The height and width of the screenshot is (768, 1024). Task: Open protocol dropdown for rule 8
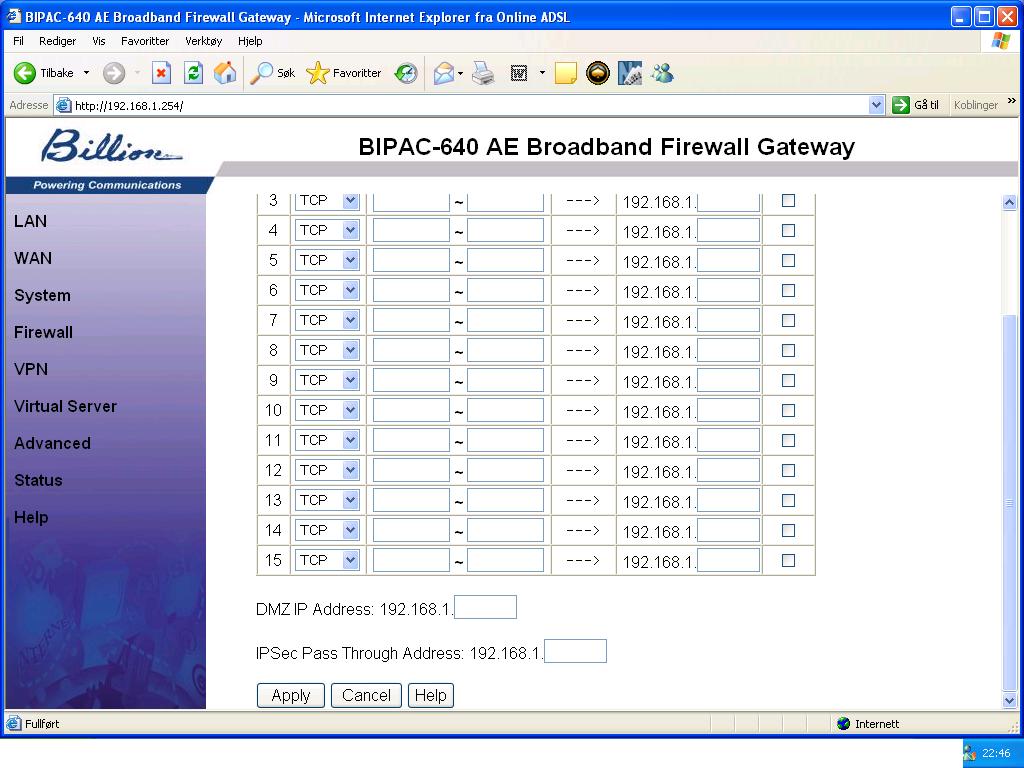pyautogui.click(x=327, y=351)
